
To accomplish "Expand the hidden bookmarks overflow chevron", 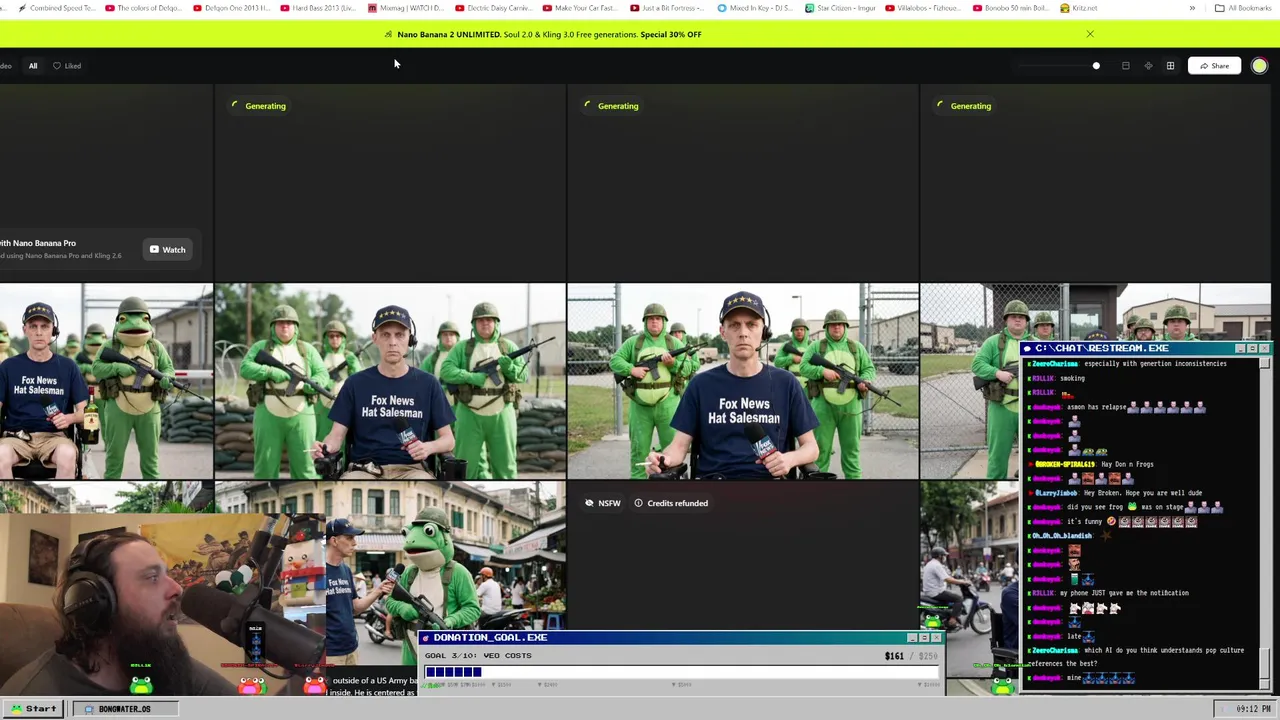I will tap(1192, 8).
